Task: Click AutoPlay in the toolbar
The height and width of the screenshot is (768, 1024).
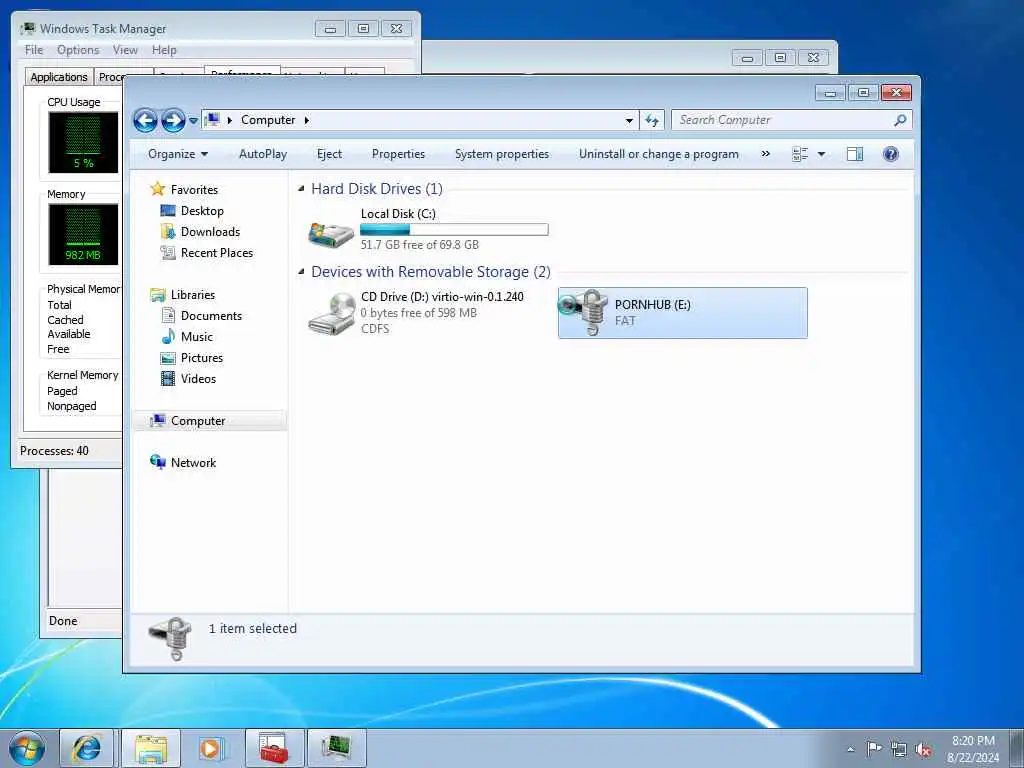Action: [x=263, y=154]
